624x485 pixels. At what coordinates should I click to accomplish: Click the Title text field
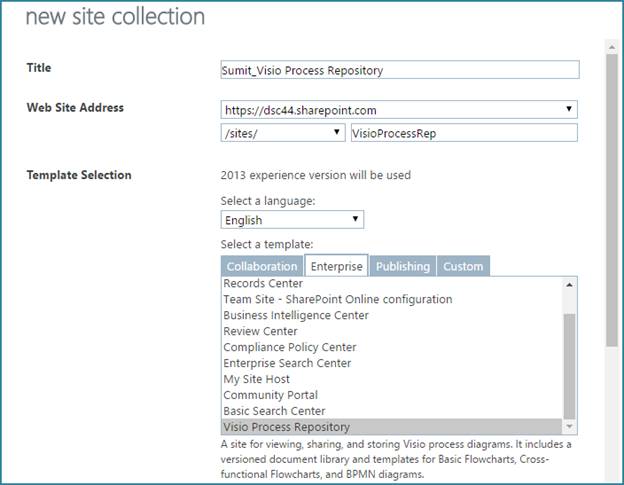tap(399, 70)
